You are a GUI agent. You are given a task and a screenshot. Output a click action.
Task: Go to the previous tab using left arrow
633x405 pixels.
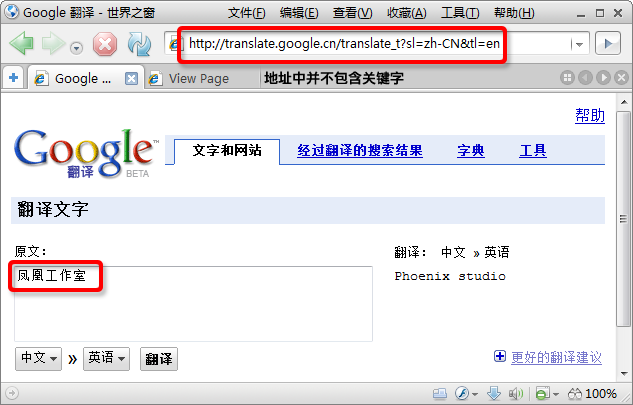pyautogui.click(x=585, y=78)
